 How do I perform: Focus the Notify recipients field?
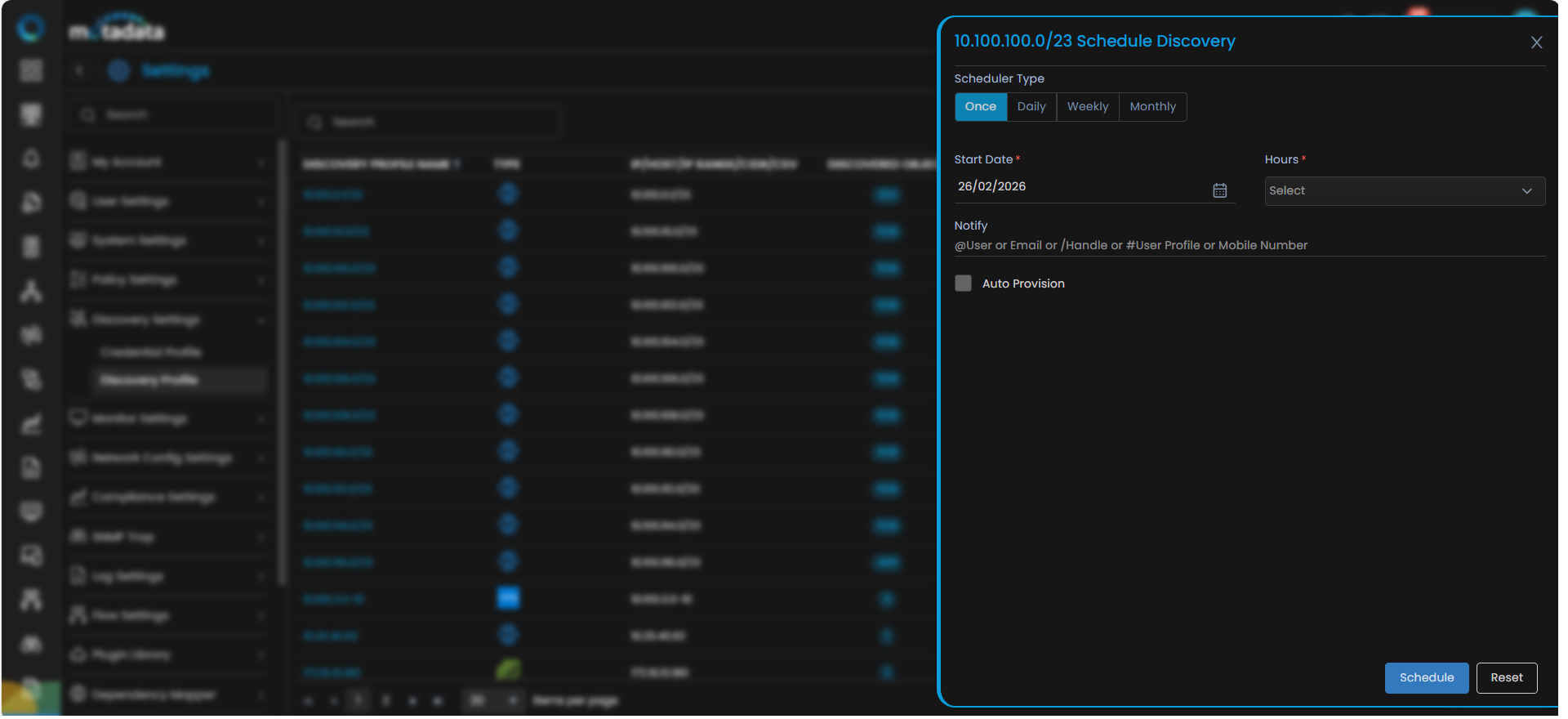click(1248, 246)
